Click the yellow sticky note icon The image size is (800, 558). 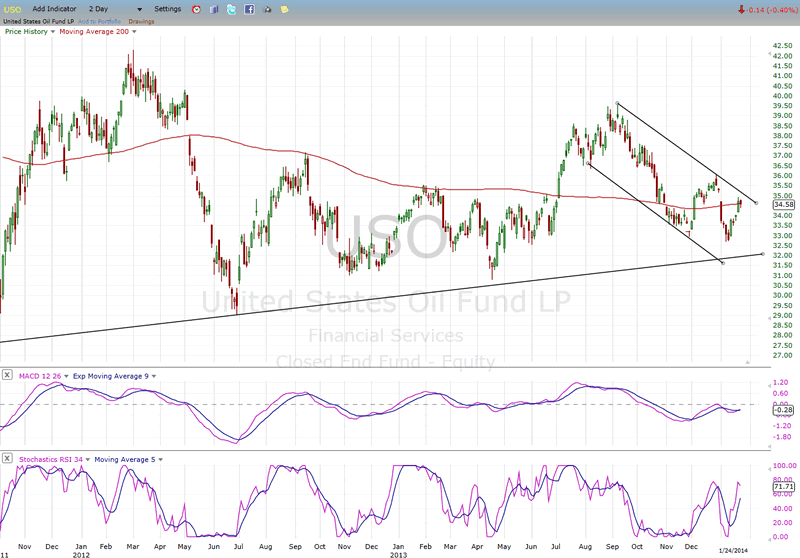[285, 9]
